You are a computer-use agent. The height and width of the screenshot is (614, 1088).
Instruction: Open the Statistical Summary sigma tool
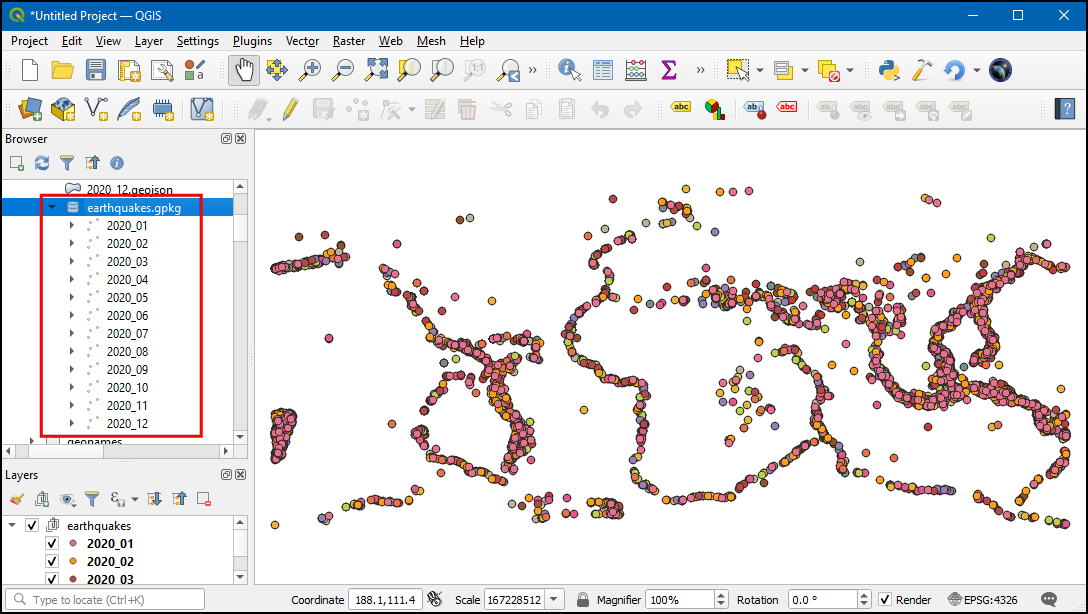[x=669, y=70]
